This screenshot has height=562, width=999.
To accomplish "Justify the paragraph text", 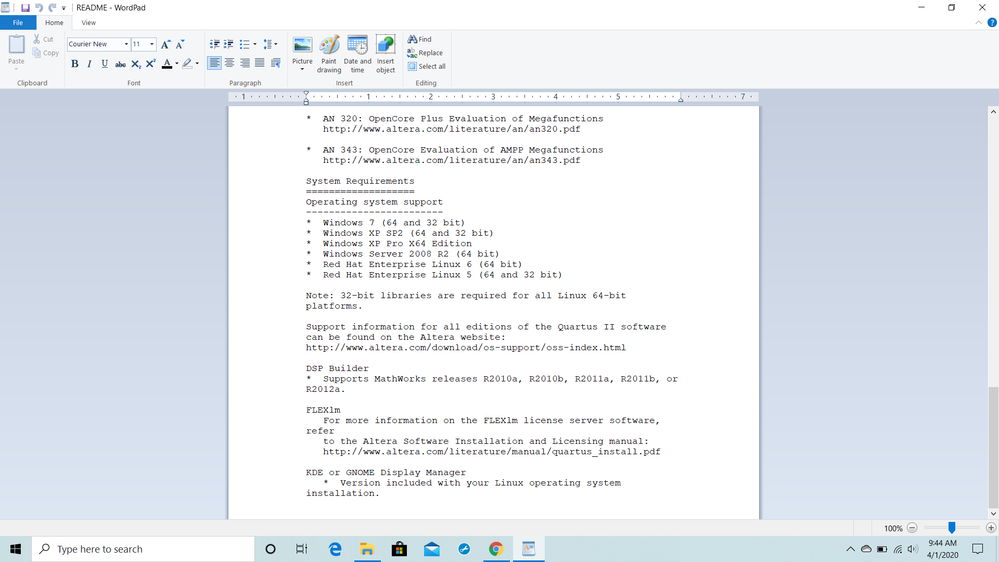I will point(259,62).
